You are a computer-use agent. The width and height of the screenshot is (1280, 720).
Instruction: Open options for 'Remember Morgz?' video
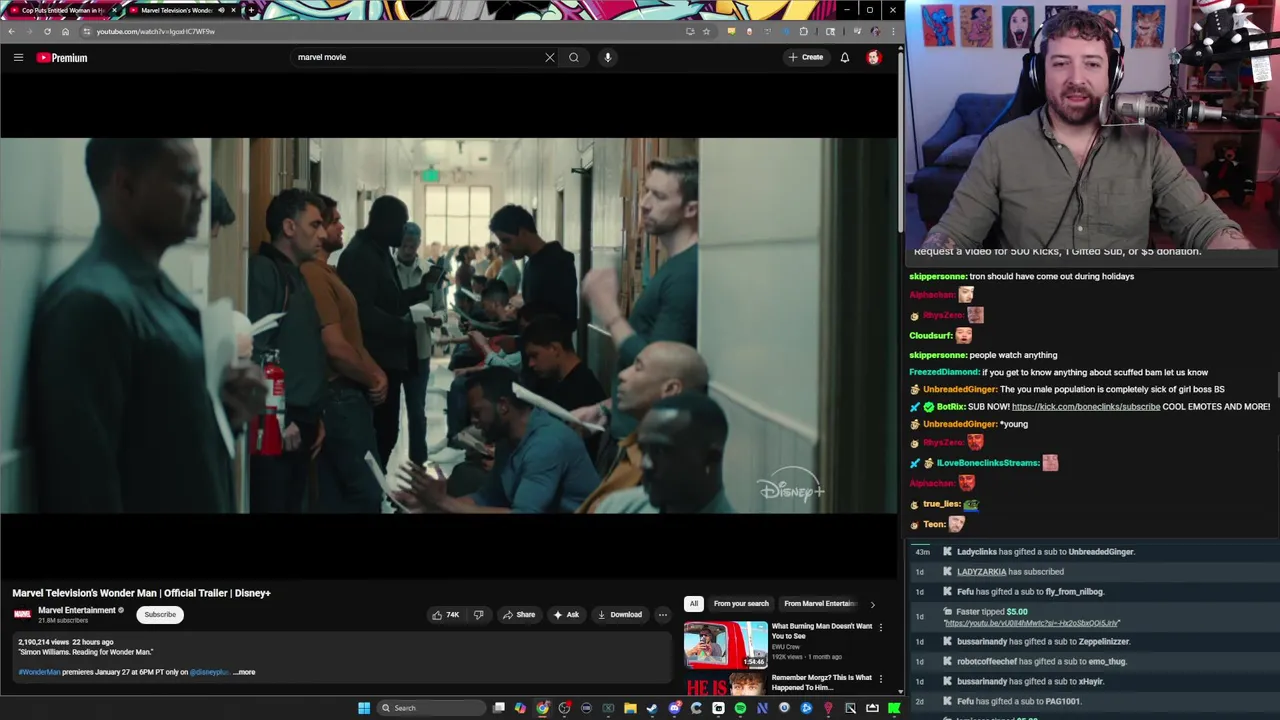[881, 679]
